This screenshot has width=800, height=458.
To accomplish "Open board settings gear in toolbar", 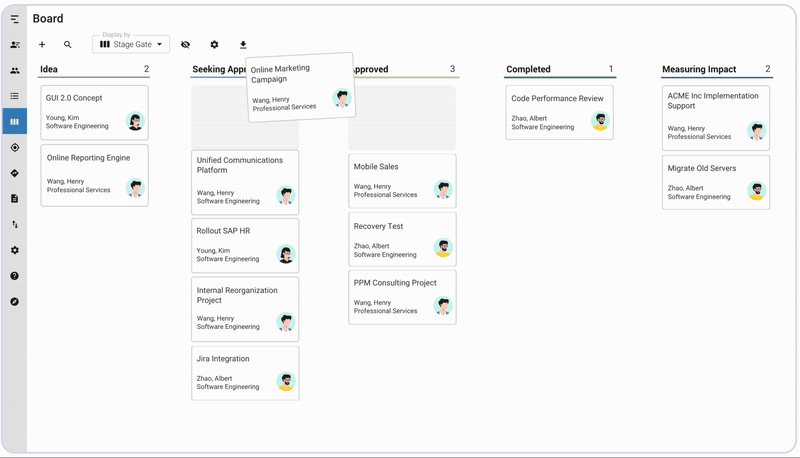I will pos(214,45).
